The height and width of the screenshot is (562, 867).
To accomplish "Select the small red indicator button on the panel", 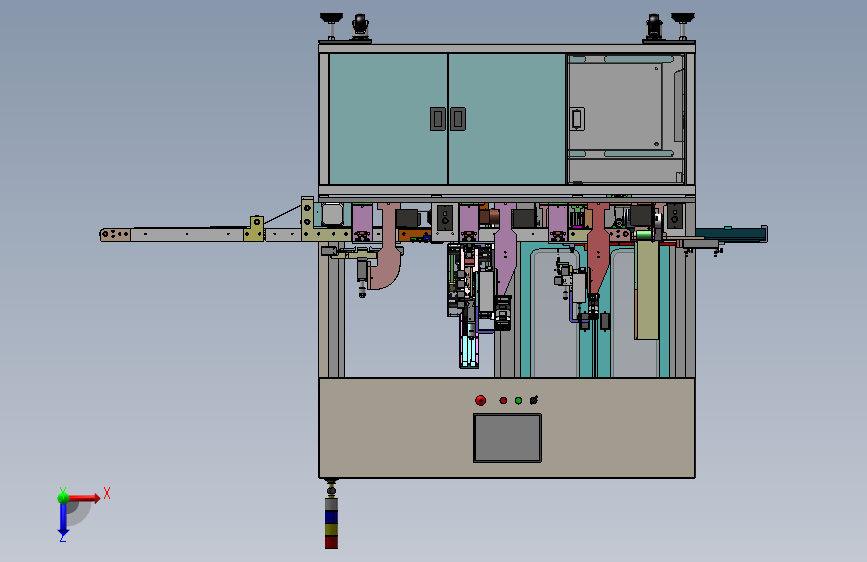I will [503, 400].
